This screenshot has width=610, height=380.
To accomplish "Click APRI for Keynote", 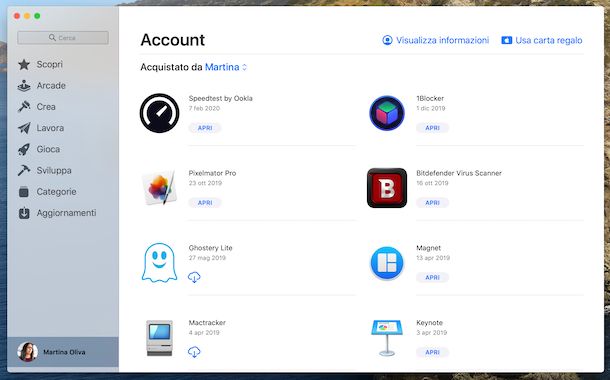I will click(432, 352).
